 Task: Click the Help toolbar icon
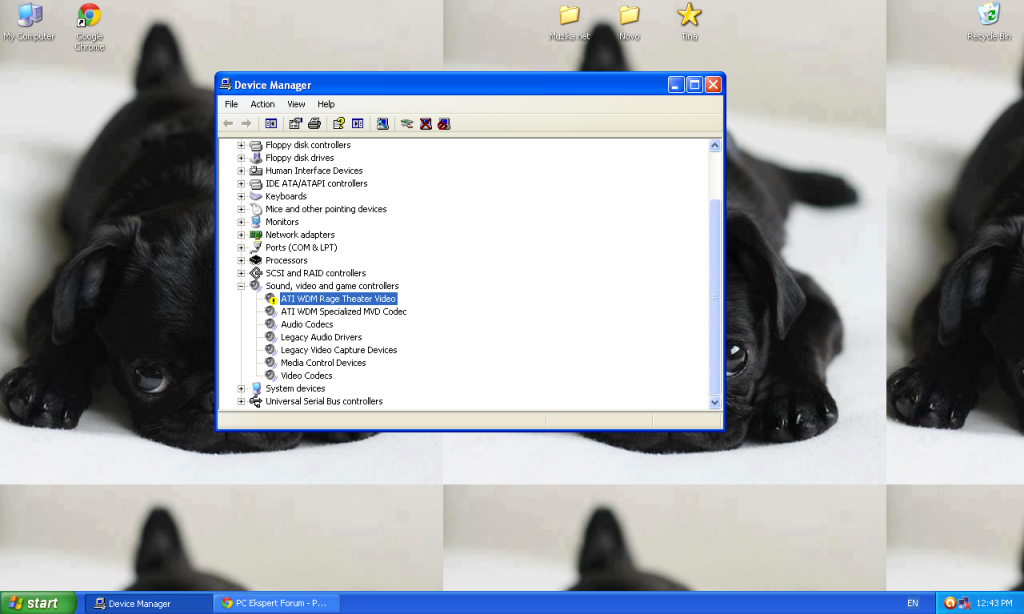[x=339, y=123]
